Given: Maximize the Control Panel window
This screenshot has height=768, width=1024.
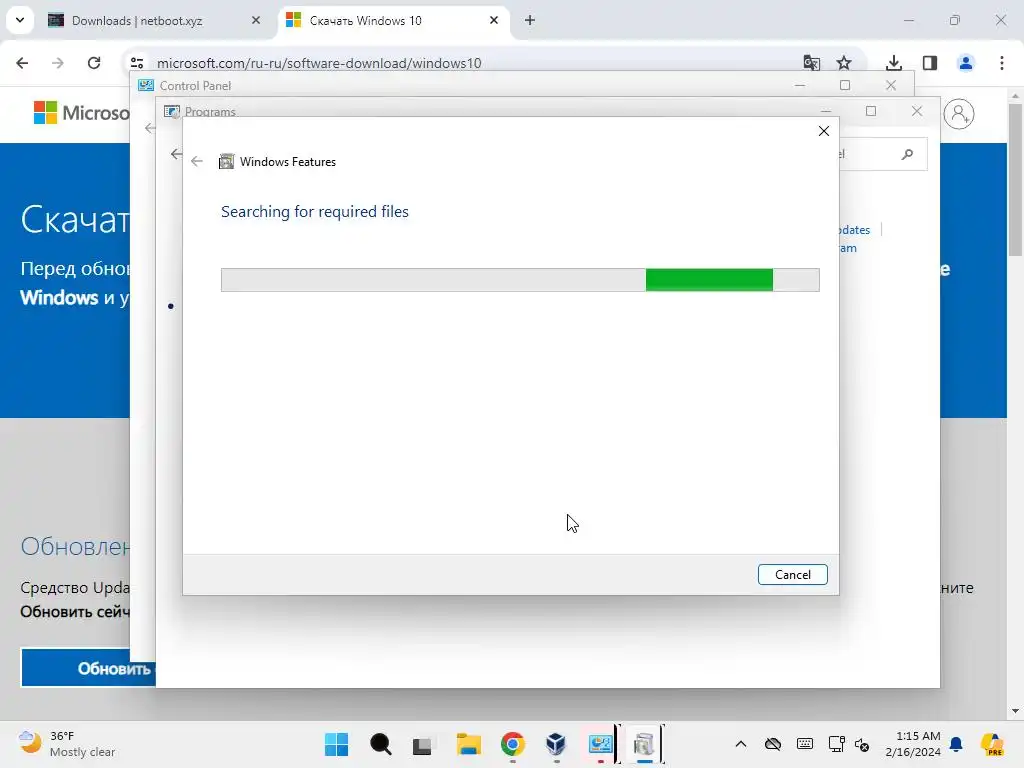Looking at the screenshot, I should [845, 85].
